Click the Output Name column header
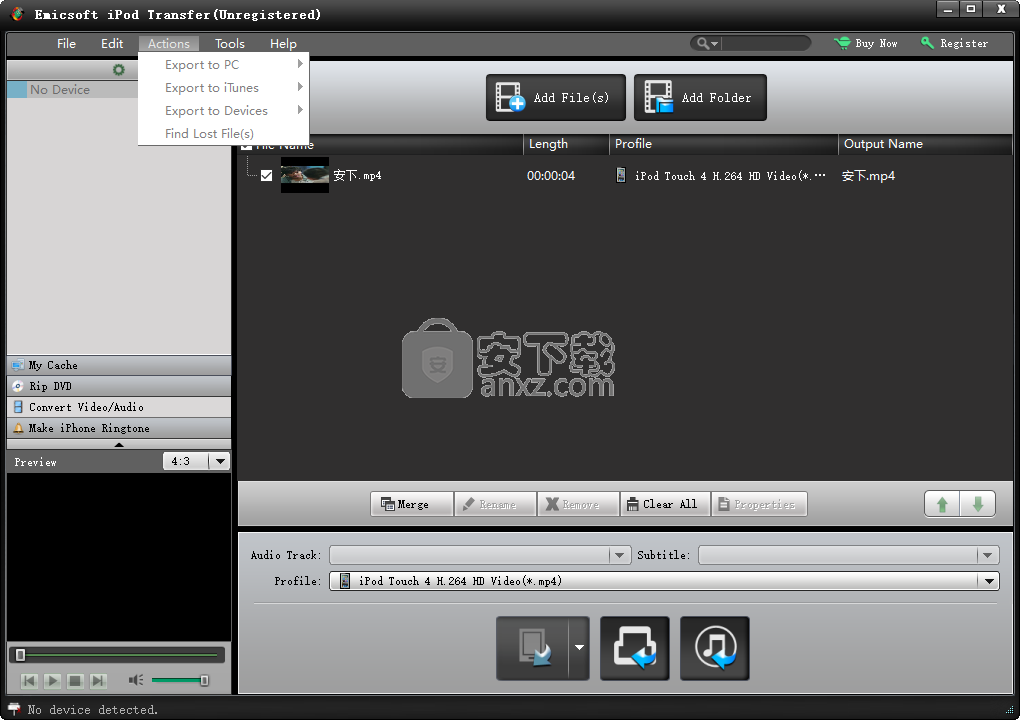The image size is (1020, 720). 925,144
